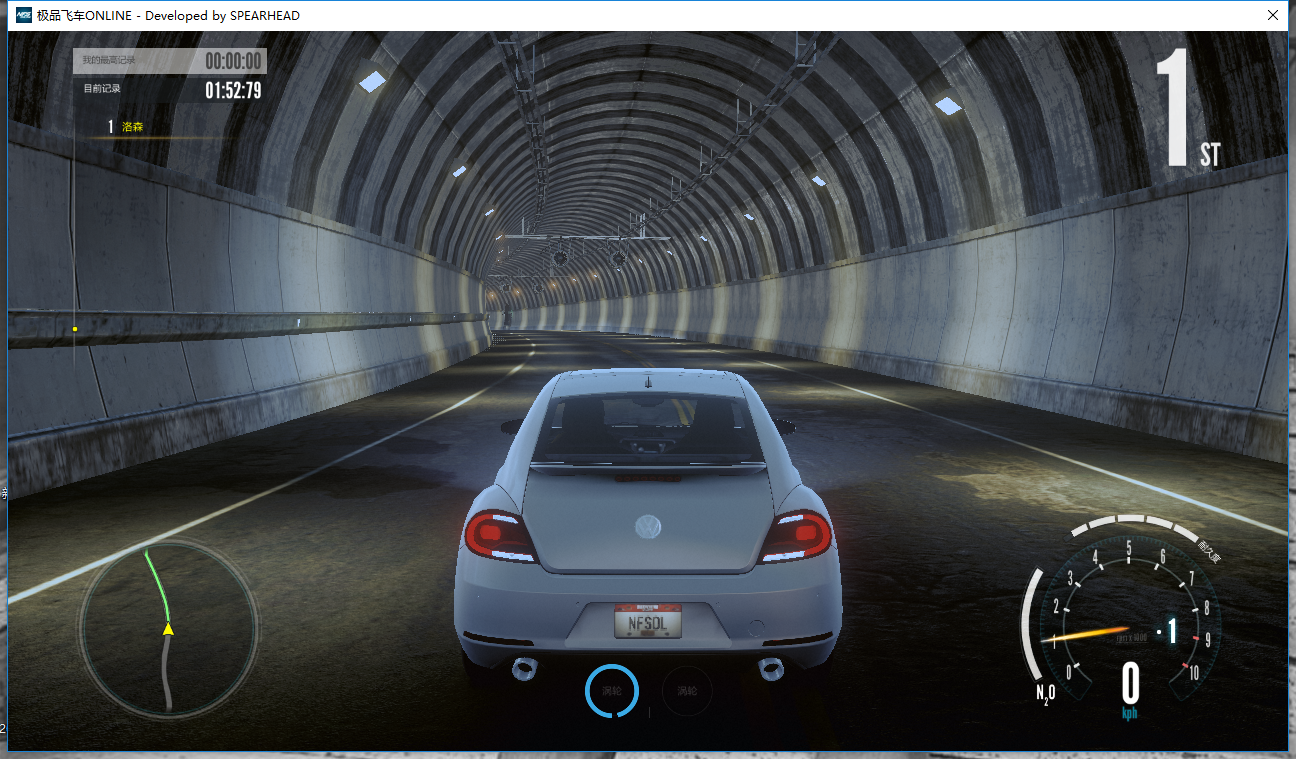Click the 00:00:00 best record time

[x=234, y=61]
